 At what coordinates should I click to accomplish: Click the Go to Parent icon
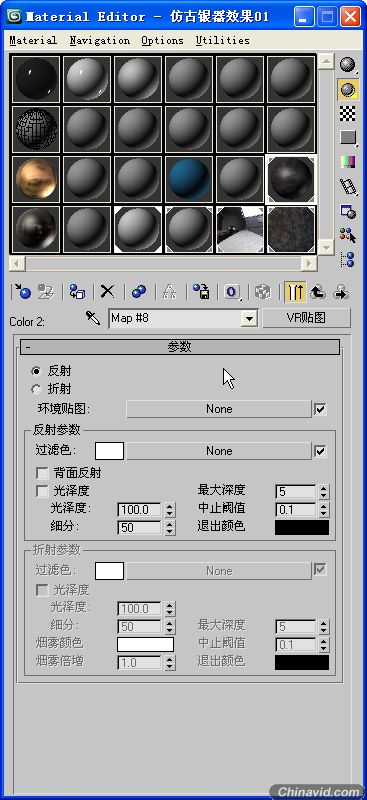click(x=319, y=291)
